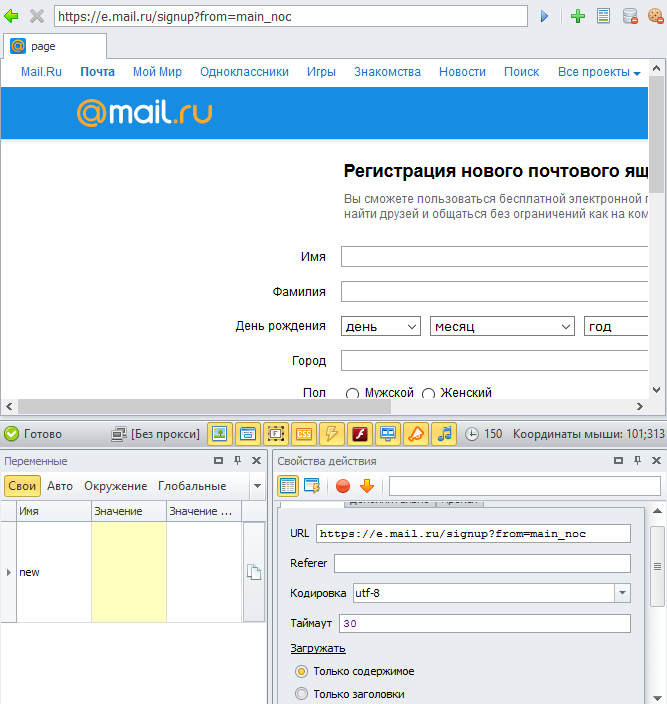The image size is (667, 704).
Task: Open the Мой Мир link
Action: [157, 72]
